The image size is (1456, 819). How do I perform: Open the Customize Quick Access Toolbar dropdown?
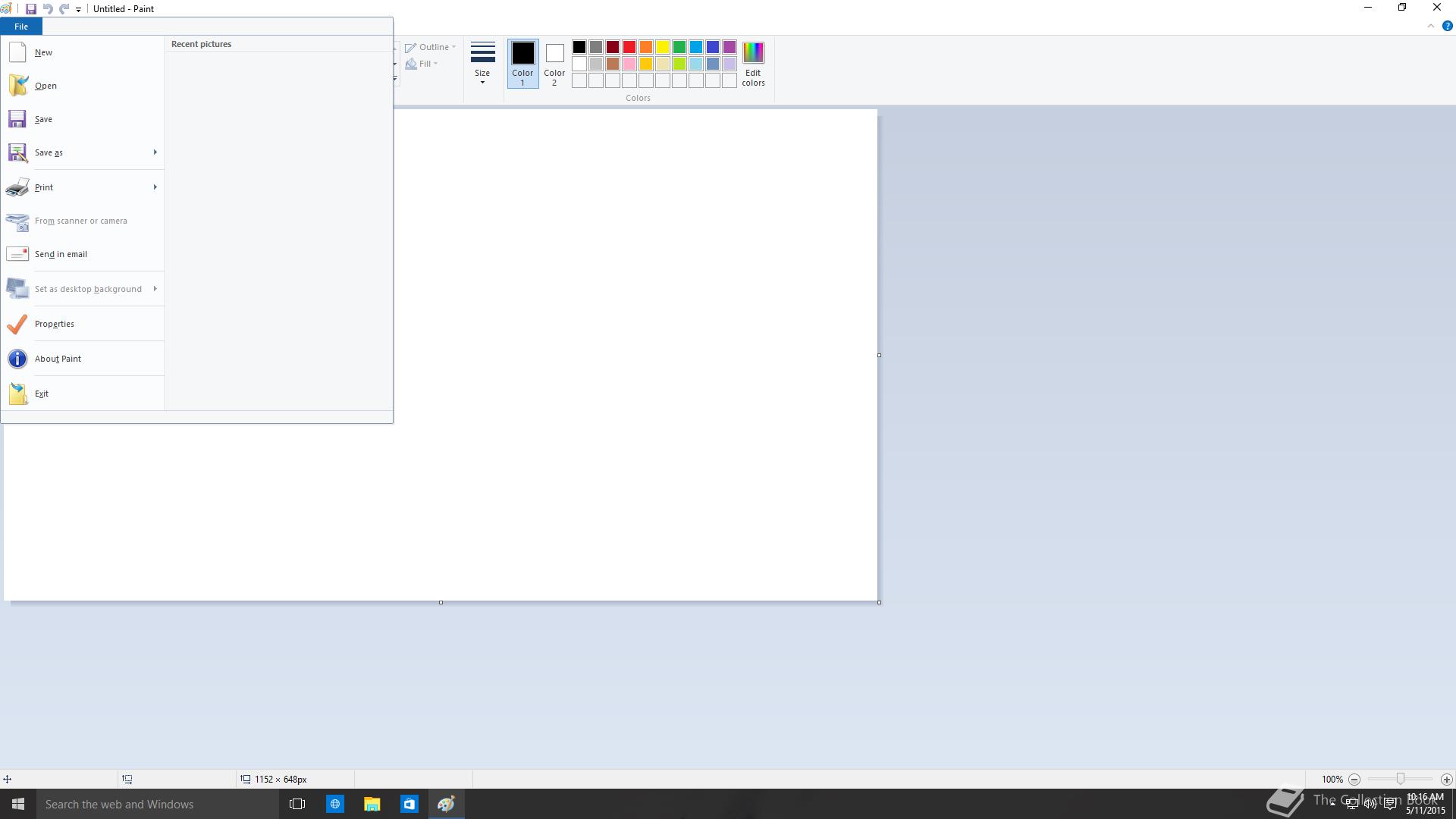pos(78,10)
